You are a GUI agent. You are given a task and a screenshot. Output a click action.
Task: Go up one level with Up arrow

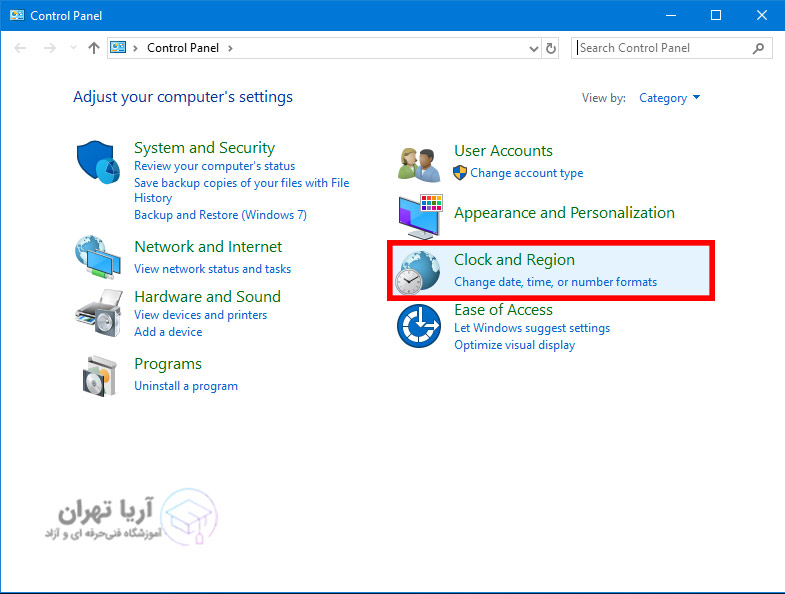pos(94,48)
